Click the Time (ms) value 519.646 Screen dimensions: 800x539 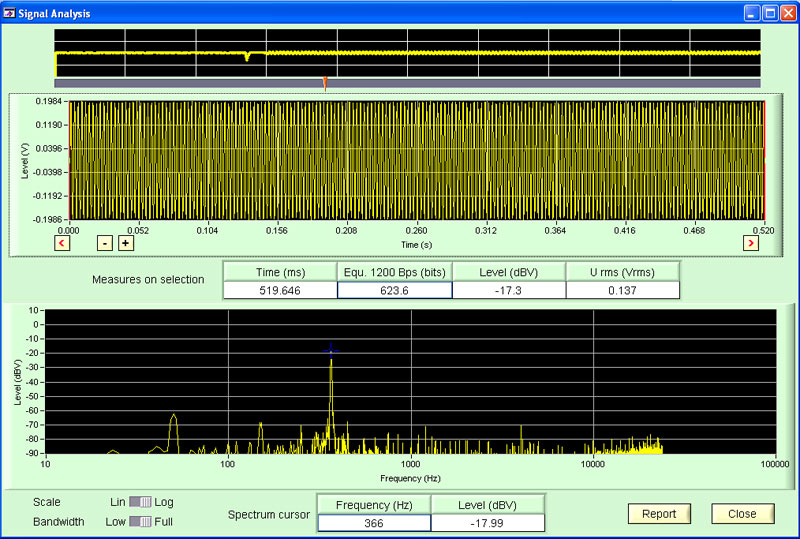click(280, 290)
